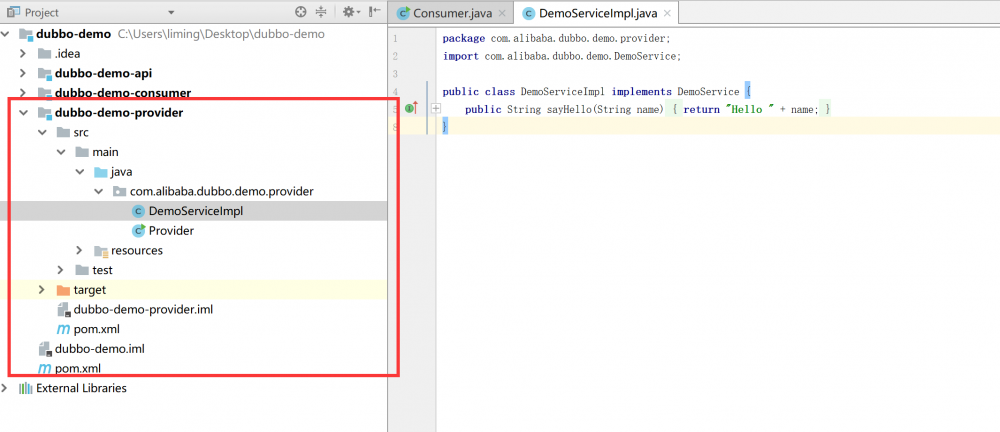Expand the folded sayHello method with plus icon
The height and width of the screenshot is (432, 1000).
tap(436, 109)
